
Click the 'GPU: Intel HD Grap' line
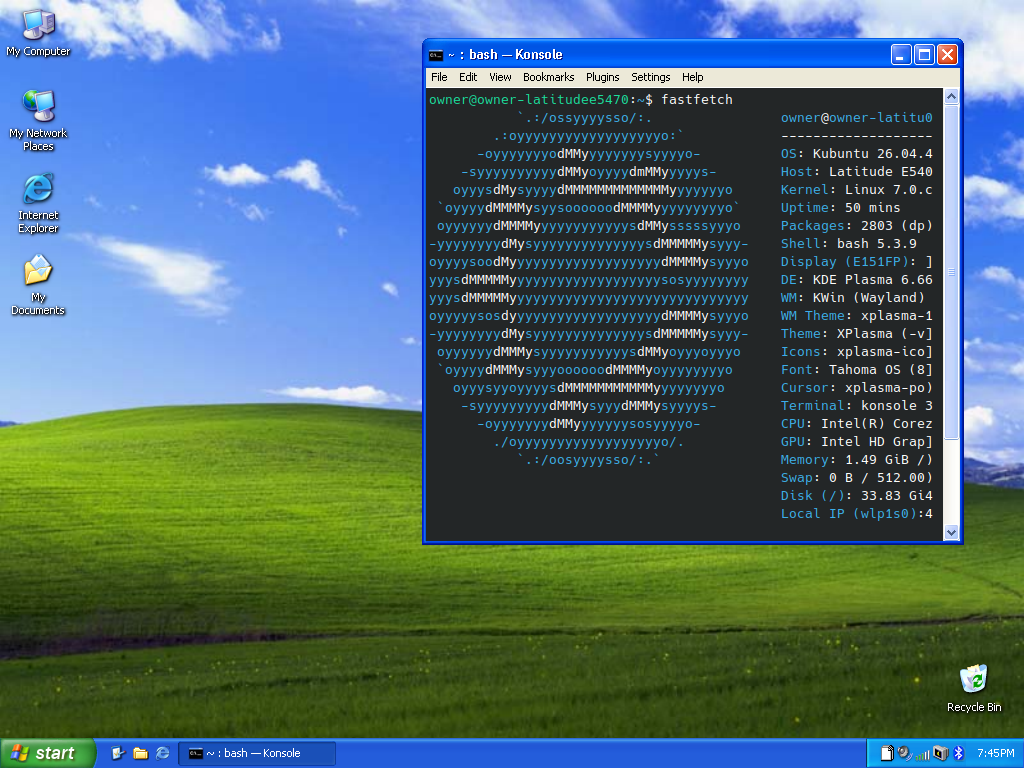[856, 441]
